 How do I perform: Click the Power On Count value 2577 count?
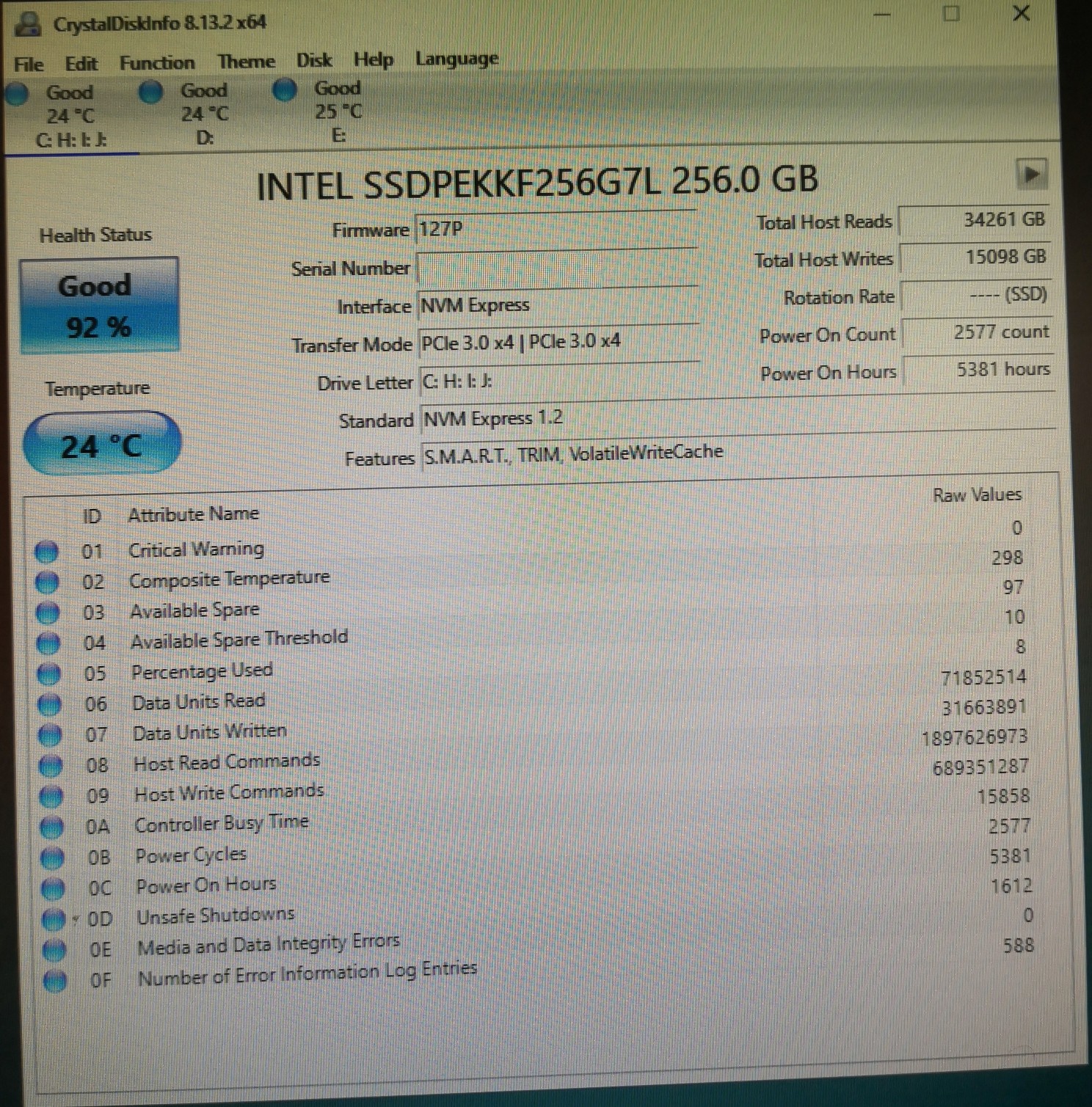978,332
